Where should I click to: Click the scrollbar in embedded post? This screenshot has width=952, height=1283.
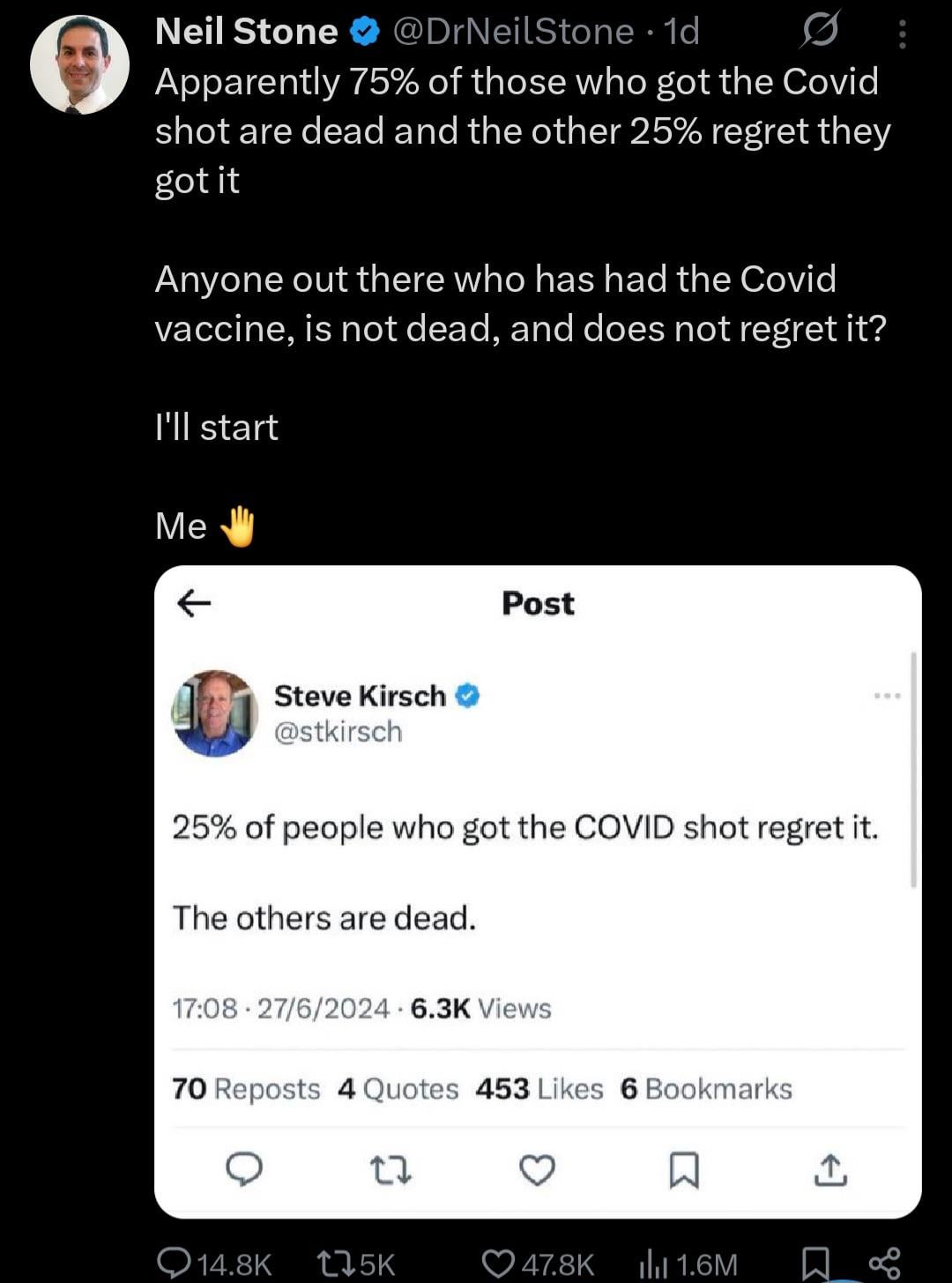(913, 769)
